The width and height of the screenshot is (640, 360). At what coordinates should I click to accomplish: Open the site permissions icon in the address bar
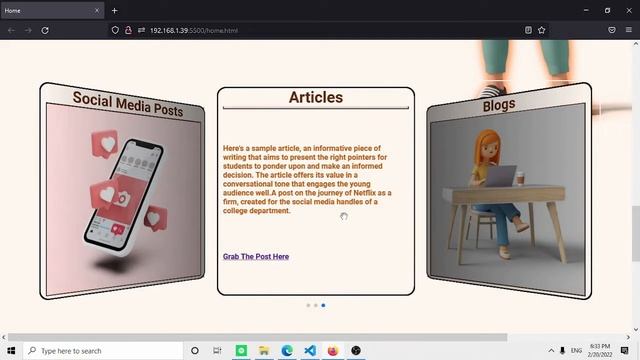click(141, 30)
